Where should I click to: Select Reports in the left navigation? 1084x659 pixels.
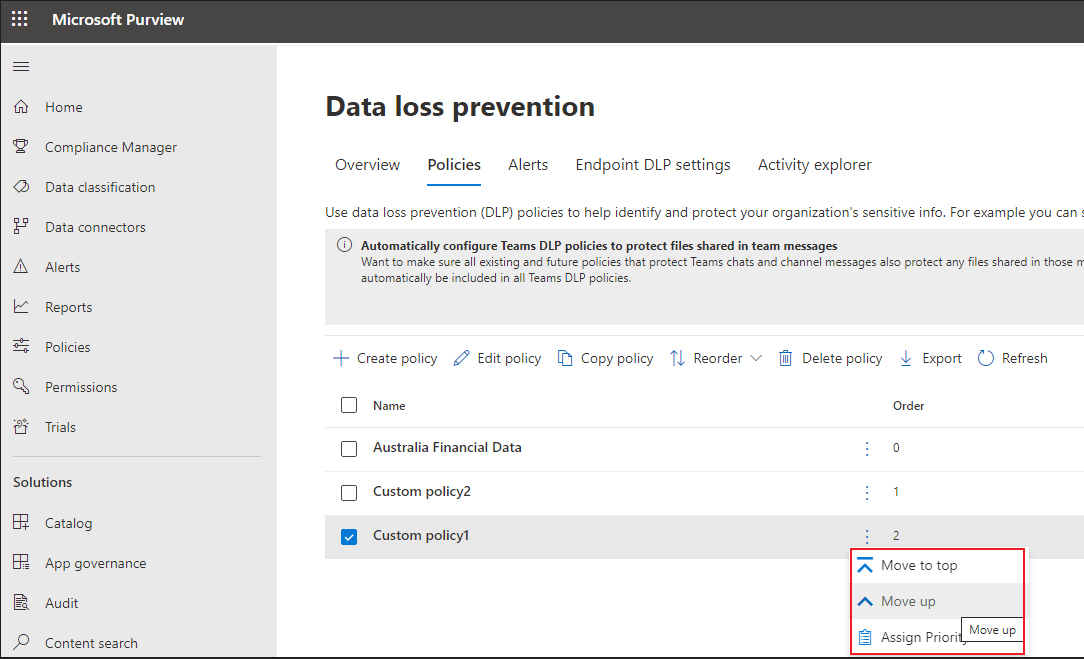[70, 306]
